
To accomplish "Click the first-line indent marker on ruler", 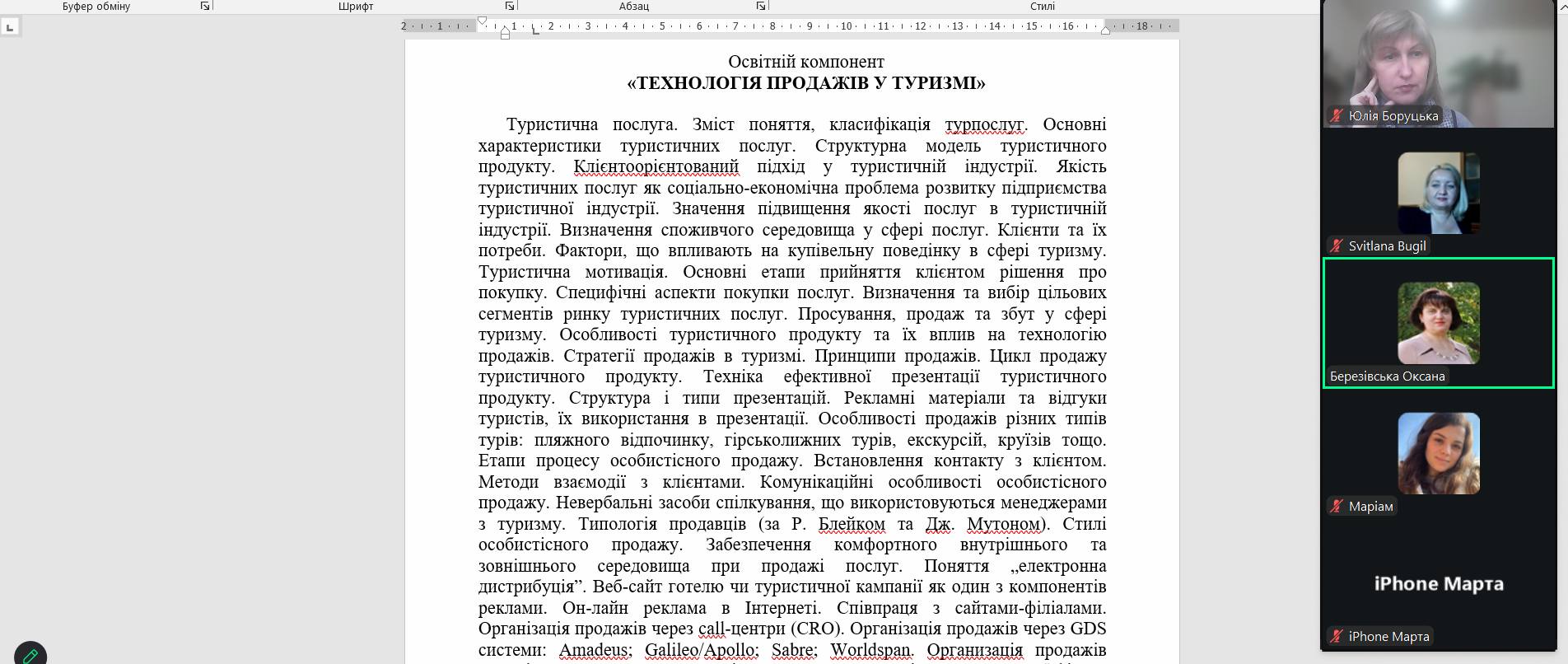I will point(483,21).
